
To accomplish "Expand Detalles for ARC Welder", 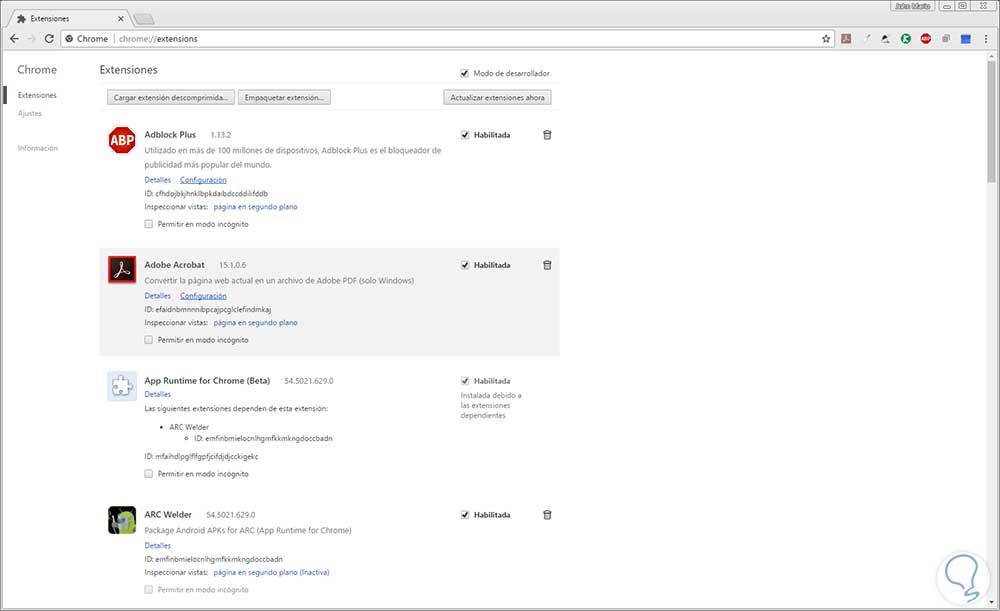I will tap(158, 546).
